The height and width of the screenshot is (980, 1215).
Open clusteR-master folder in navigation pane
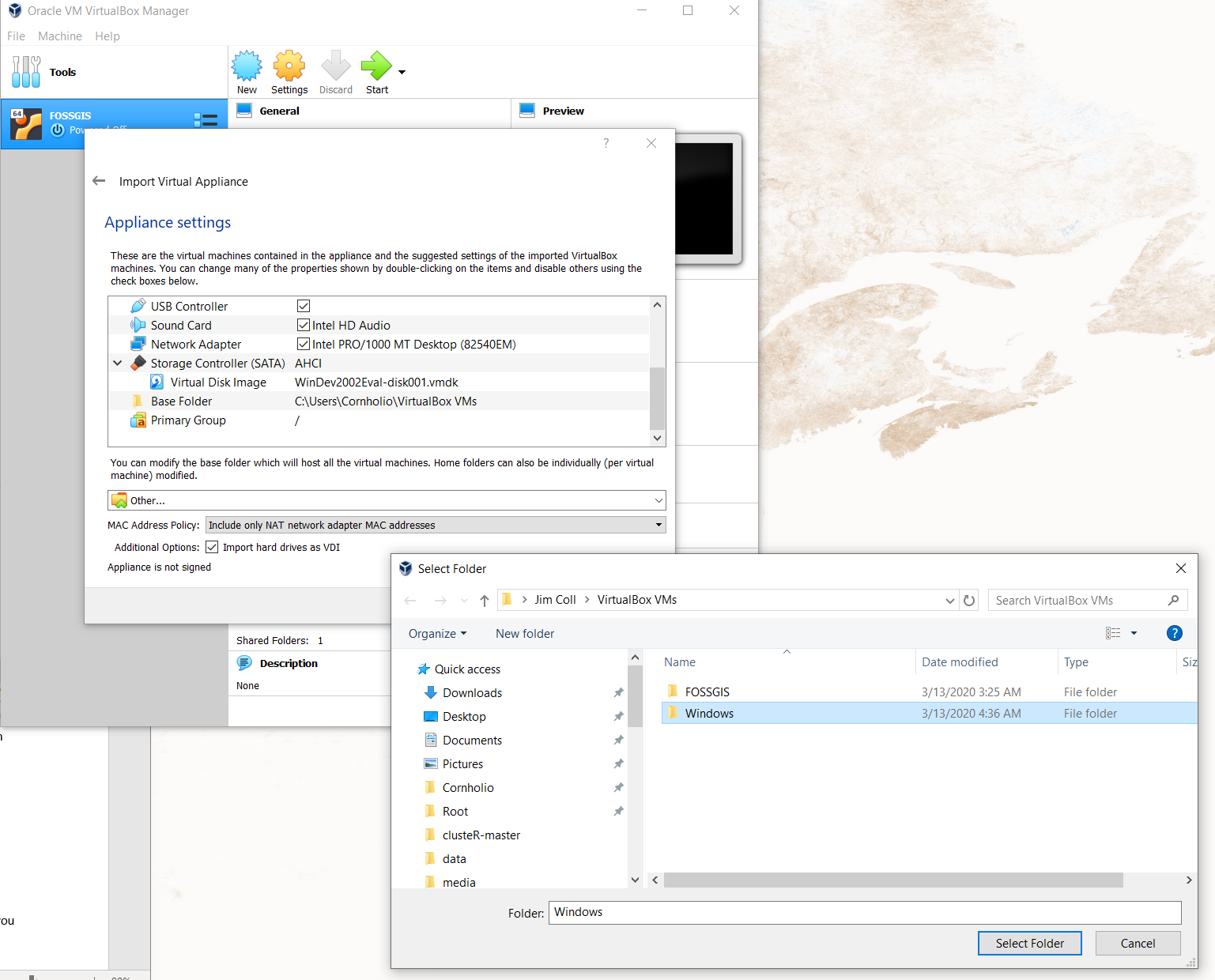pos(481,835)
